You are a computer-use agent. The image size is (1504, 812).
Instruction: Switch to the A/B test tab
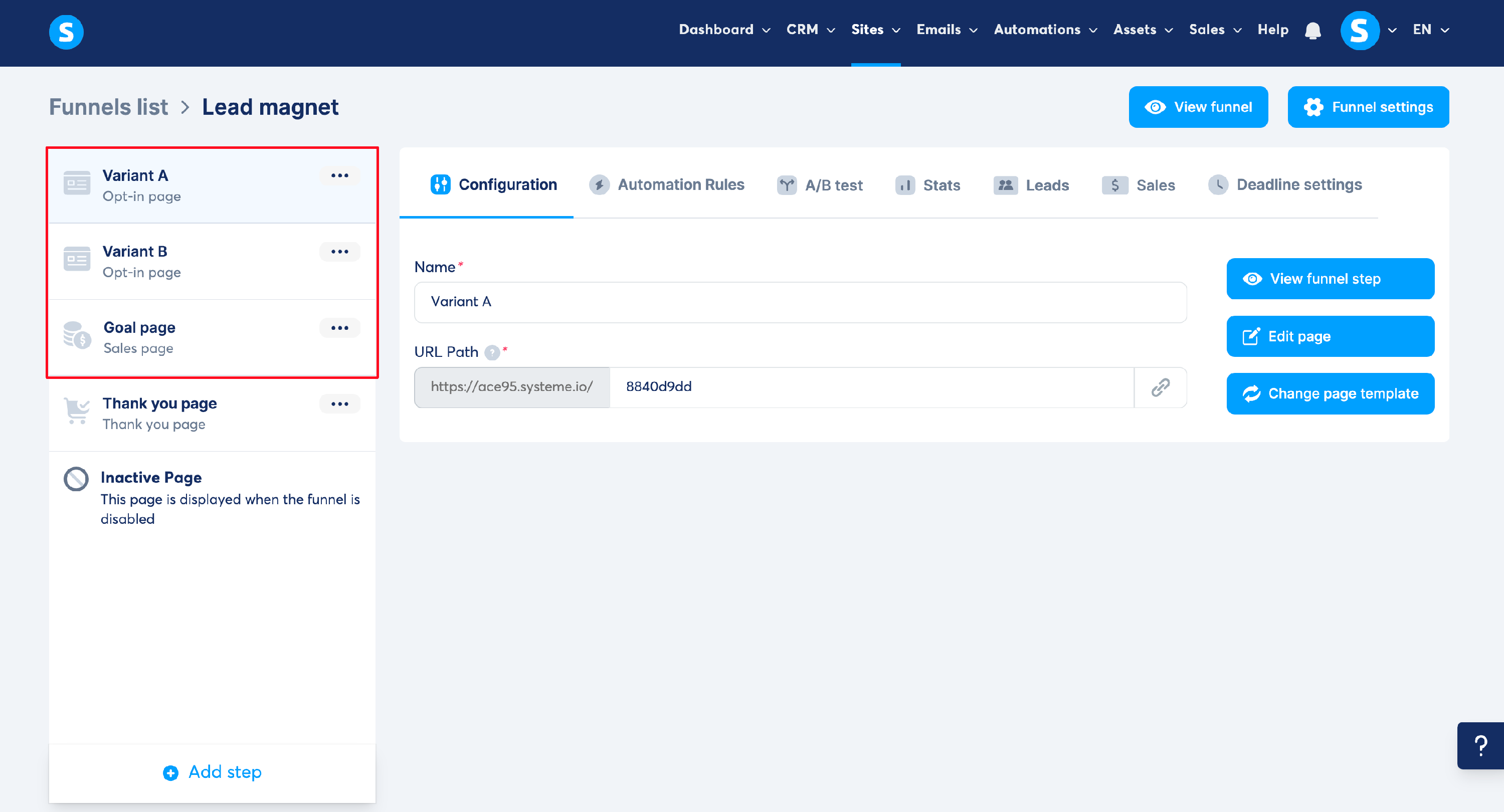pyautogui.click(x=819, y=185)
